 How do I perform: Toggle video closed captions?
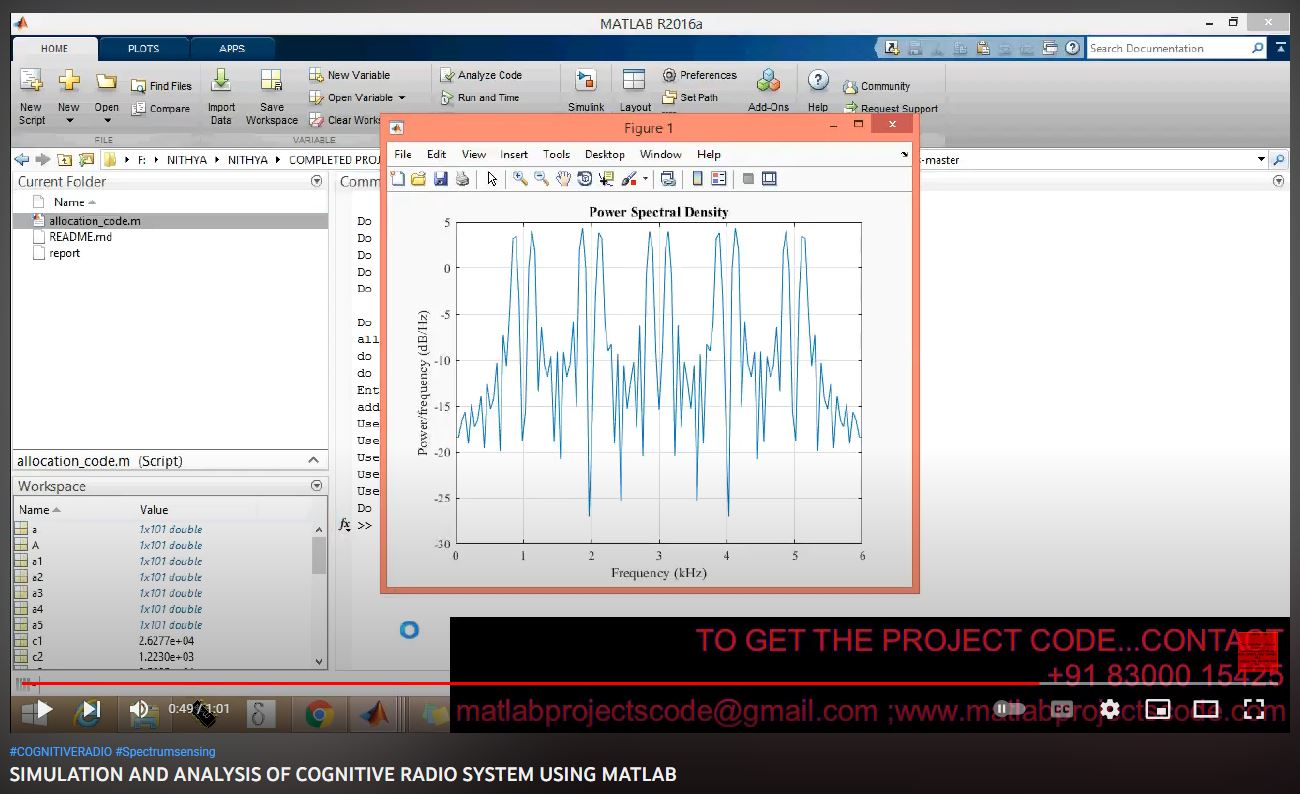point(1061,709)
